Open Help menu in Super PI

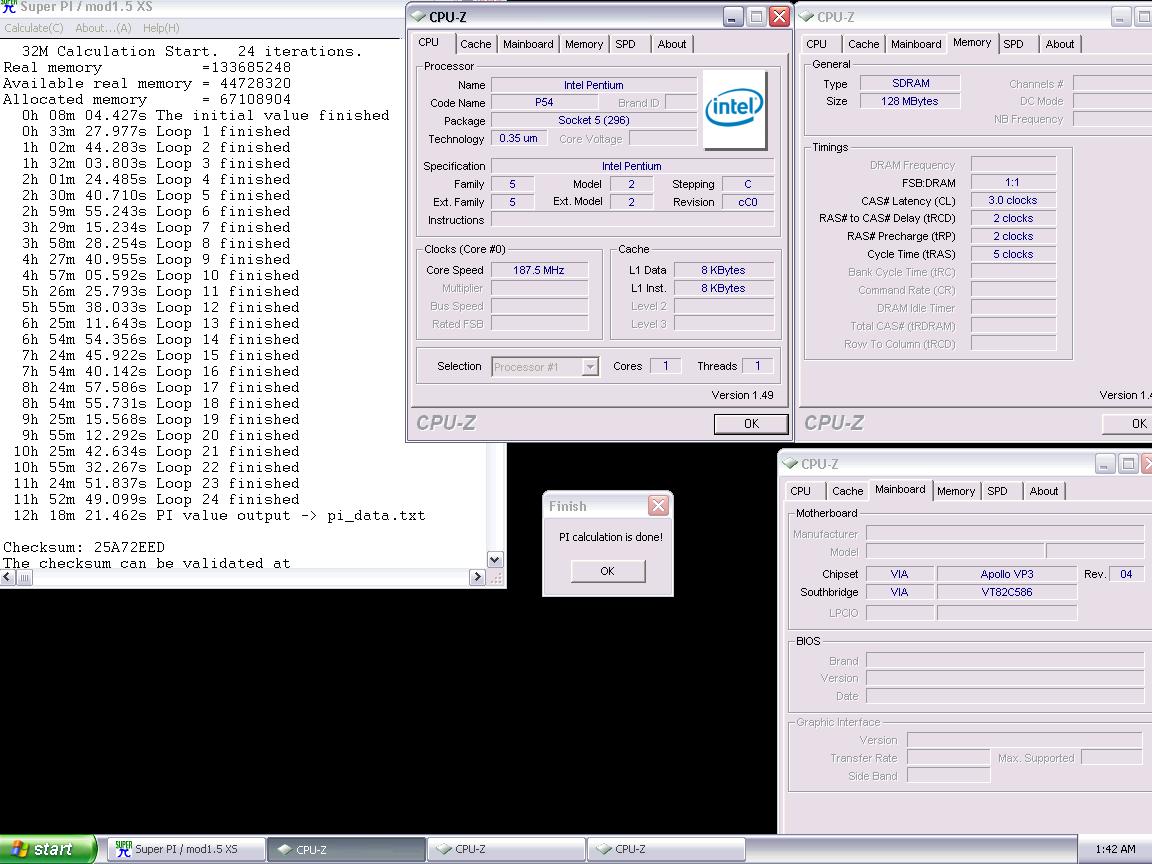(161, 28)
